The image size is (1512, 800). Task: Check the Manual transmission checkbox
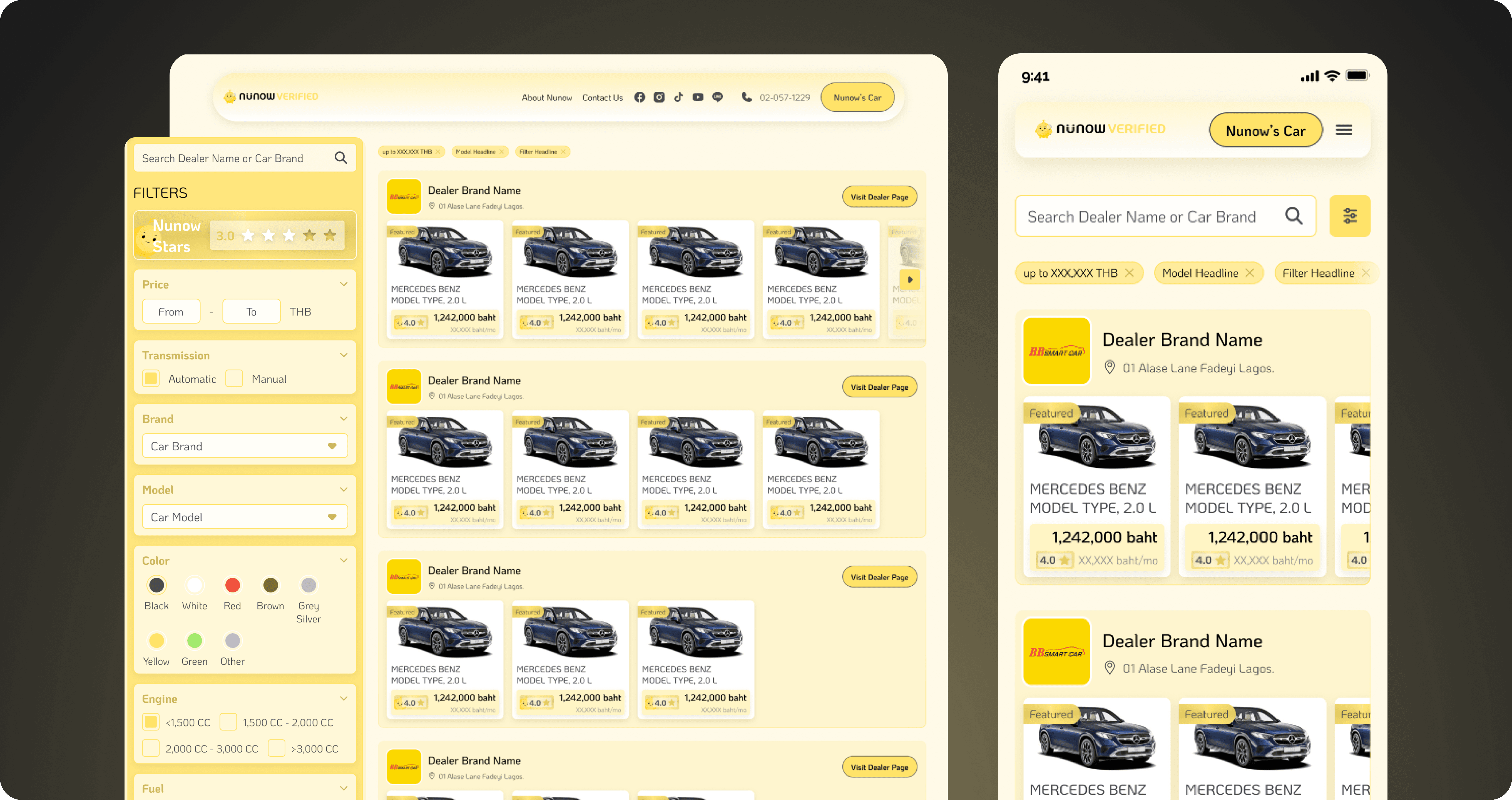(x=234, y=378)
